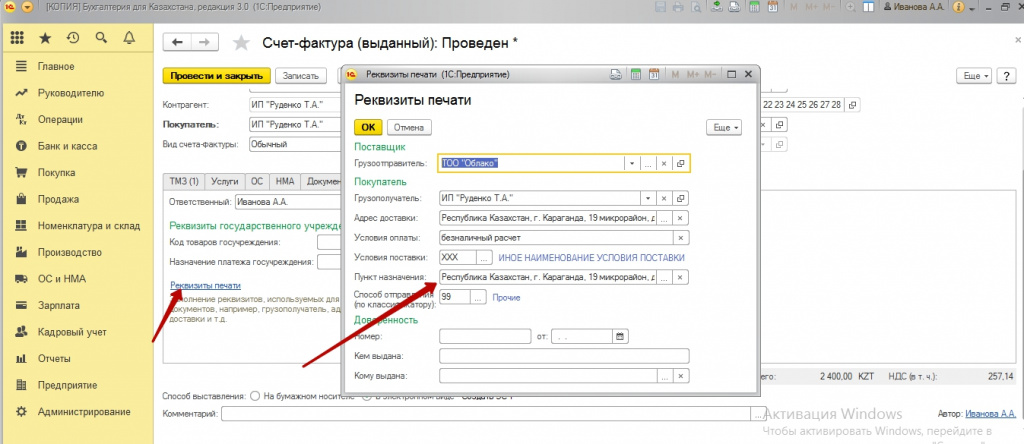Image resolution: width=1024 pixels, height=444 pixels.
Task: Open the Администрирование section
Action: click(x=84, y=412)
